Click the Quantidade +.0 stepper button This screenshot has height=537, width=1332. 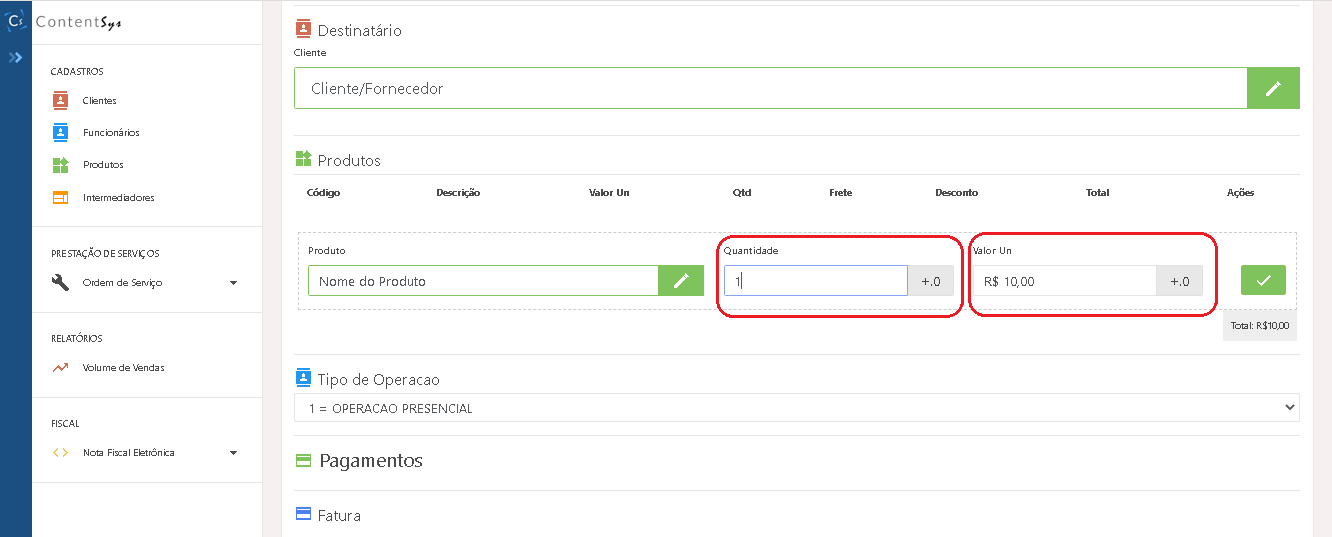(x=930, y=281)
